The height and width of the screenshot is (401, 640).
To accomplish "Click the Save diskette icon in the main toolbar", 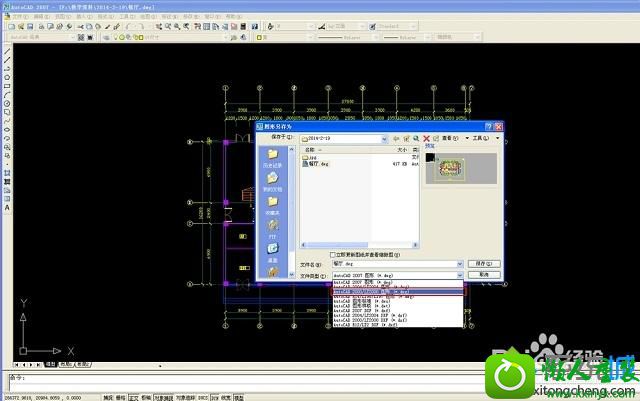I will click(30, 27).
